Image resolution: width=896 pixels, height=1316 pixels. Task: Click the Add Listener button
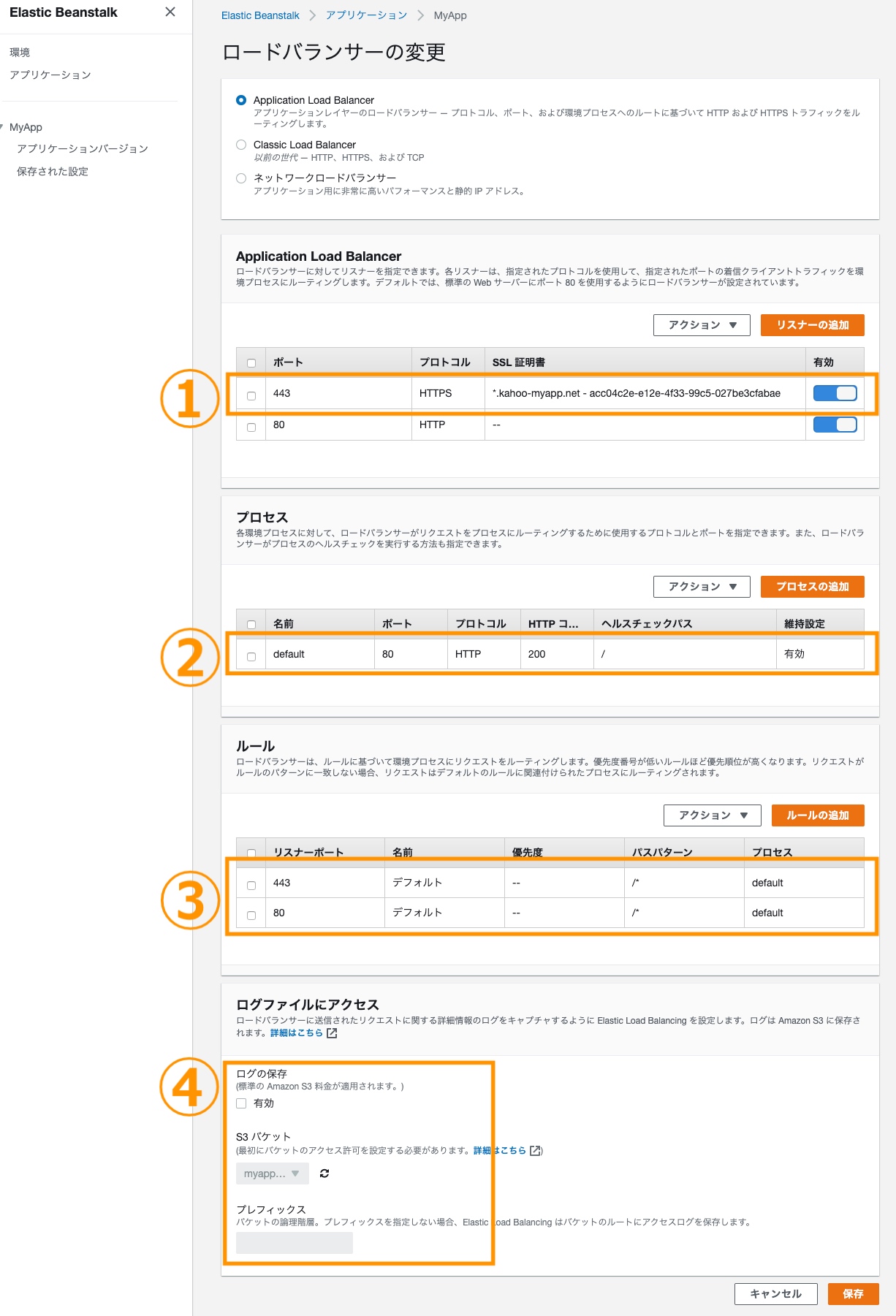[812, 325]
